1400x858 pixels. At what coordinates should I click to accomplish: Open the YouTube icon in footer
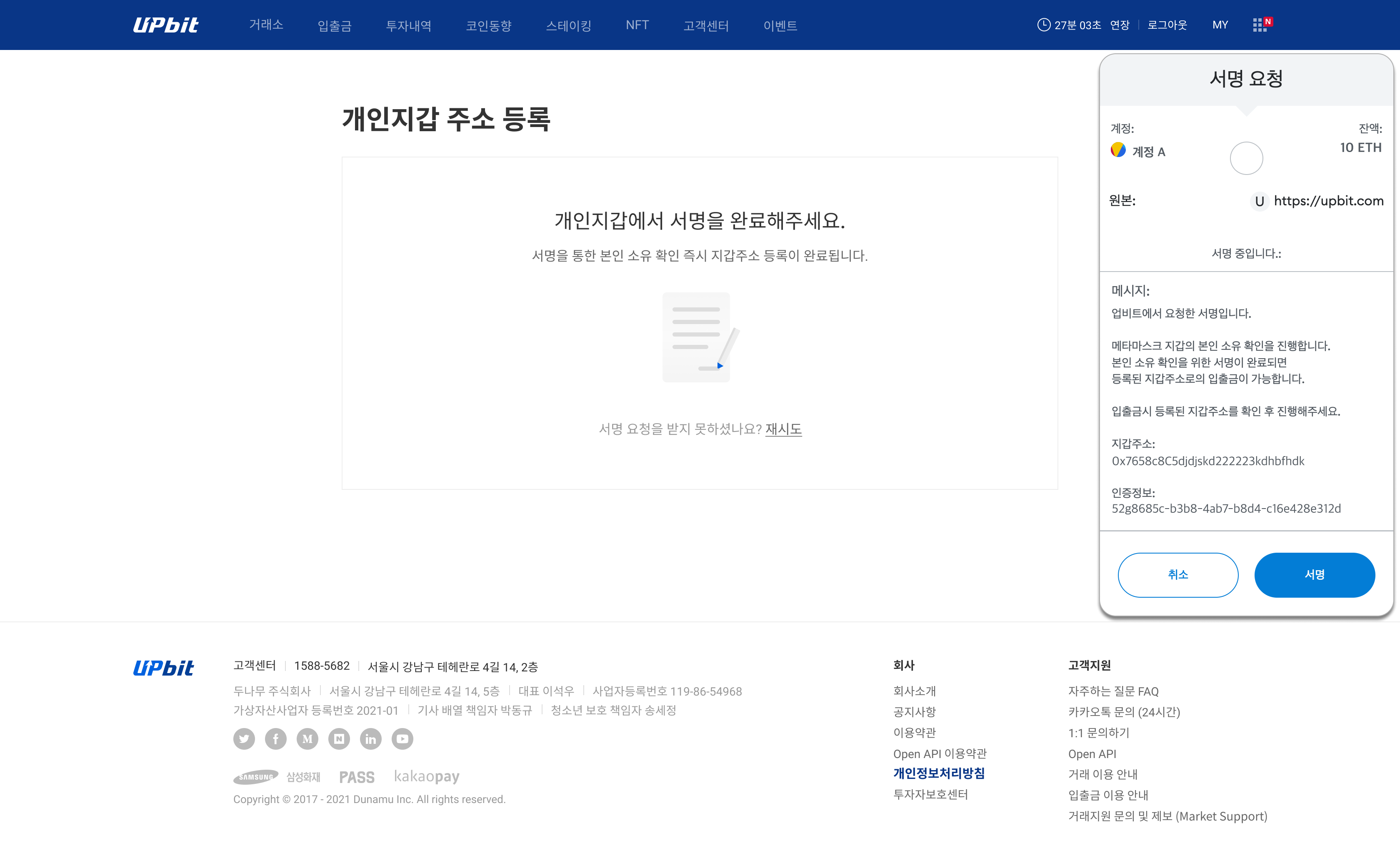pyautogui.click(x=402, y=739)
